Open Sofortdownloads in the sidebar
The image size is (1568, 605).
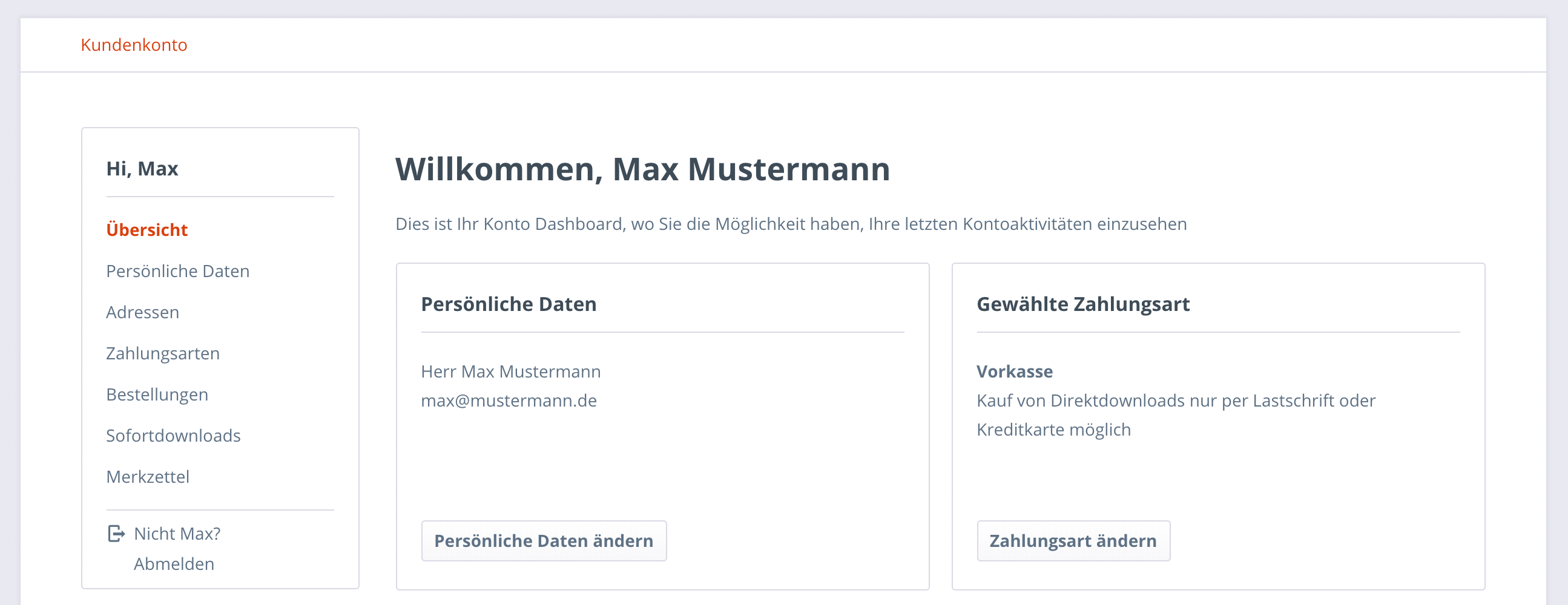(174, 436)
